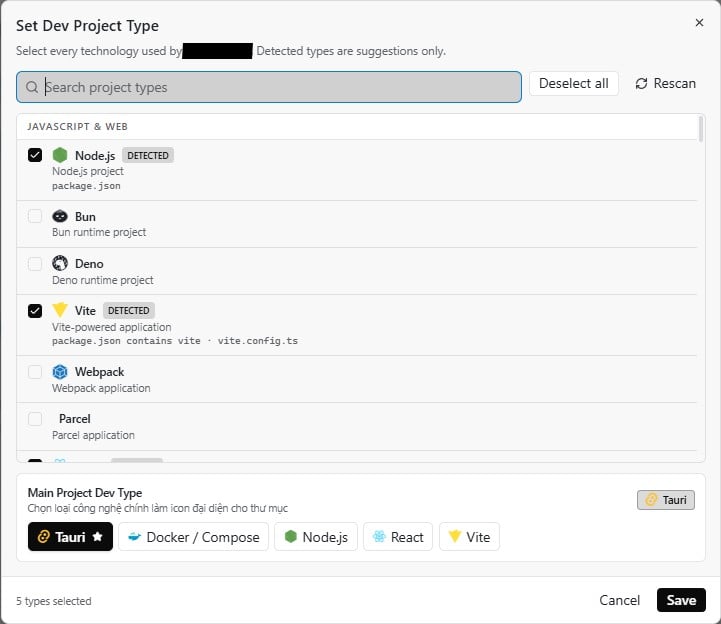
Task: Click 'Webpack application' description
Action: click(x=101, y=388)
